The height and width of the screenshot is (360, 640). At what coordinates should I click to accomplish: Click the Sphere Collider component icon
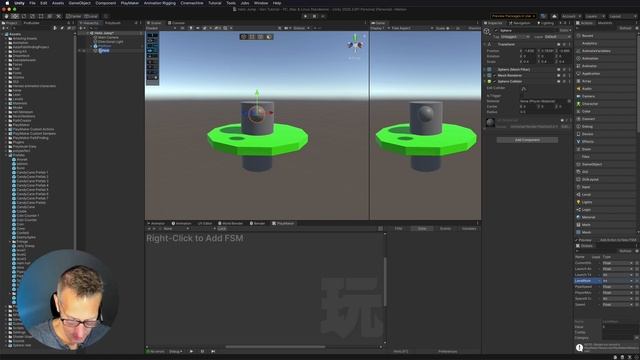pos(489,82)
